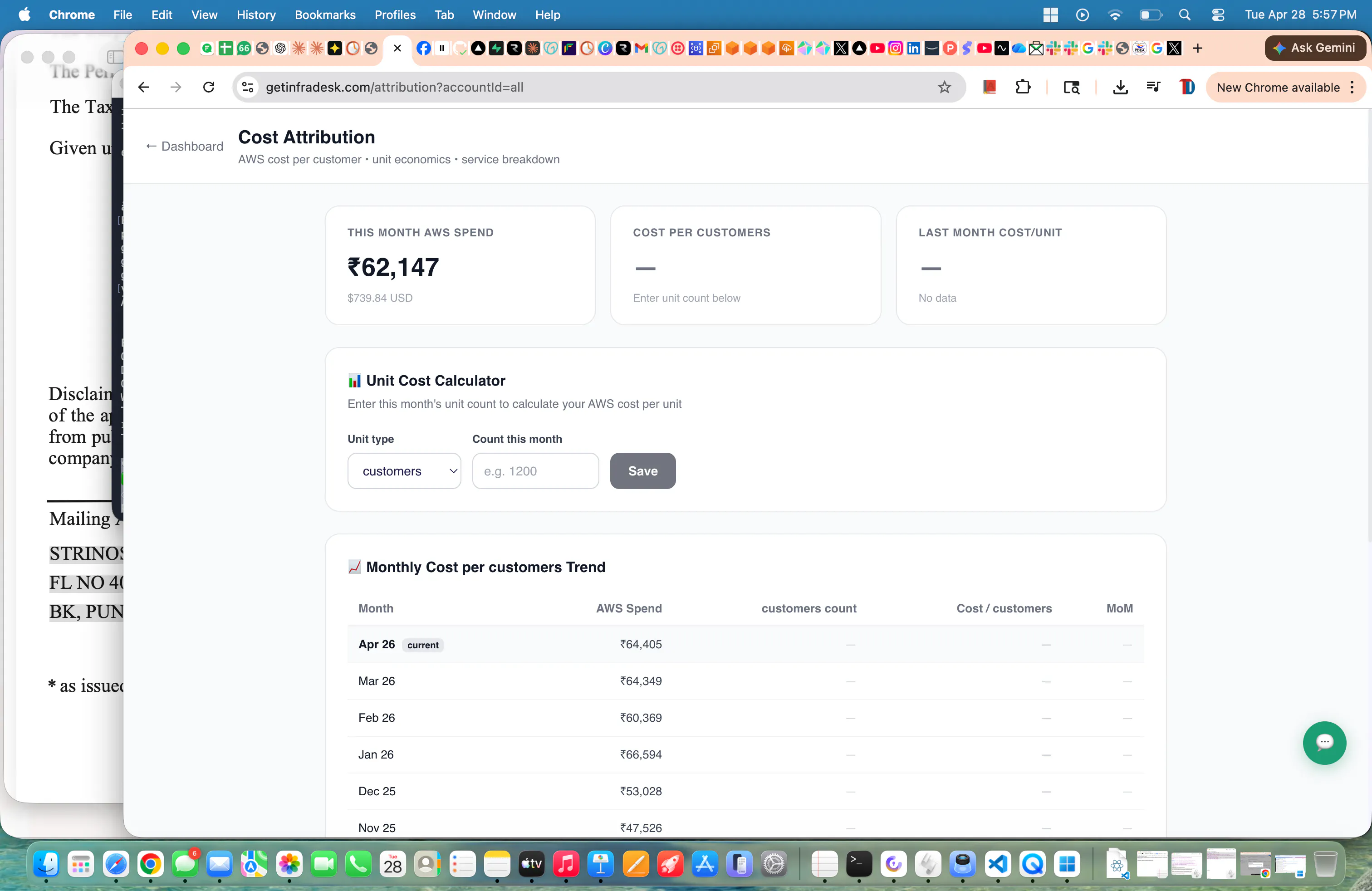Click the customers count column header
1372x891 pixels.
pyautogui.click(x=809, y=609)
